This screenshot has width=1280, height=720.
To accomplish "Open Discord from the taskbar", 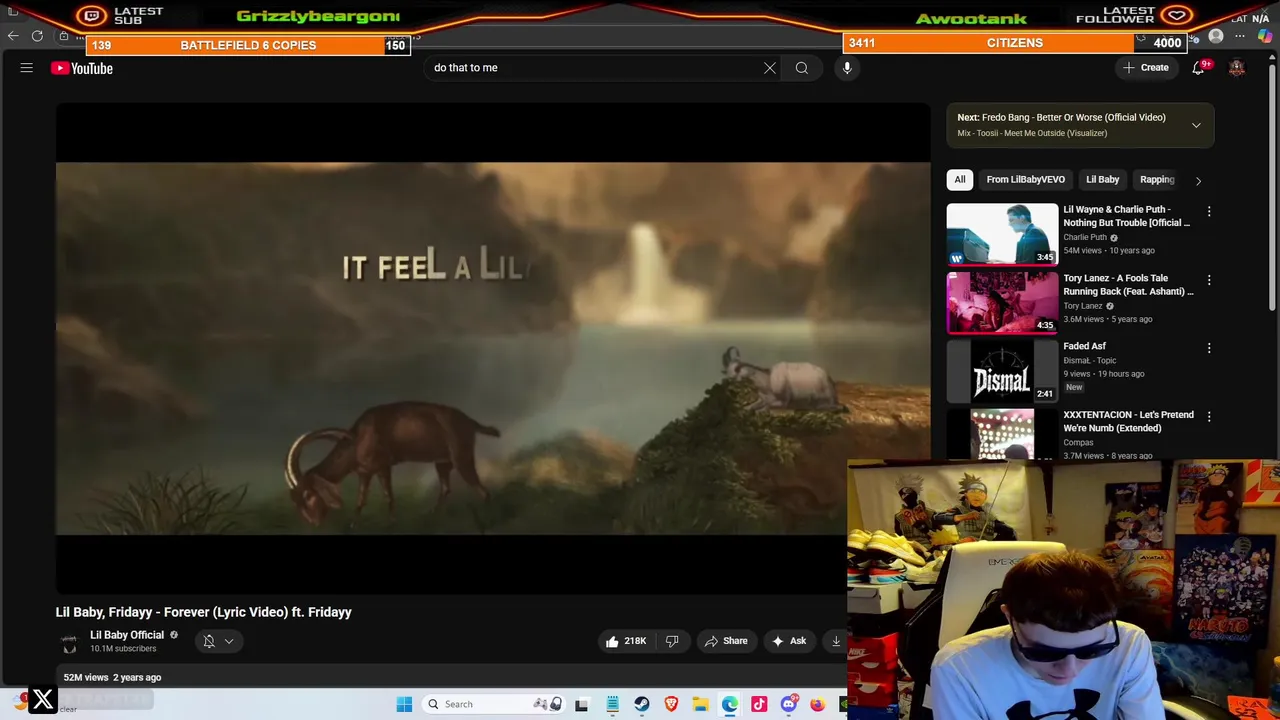I will click(x=789, y=704).
